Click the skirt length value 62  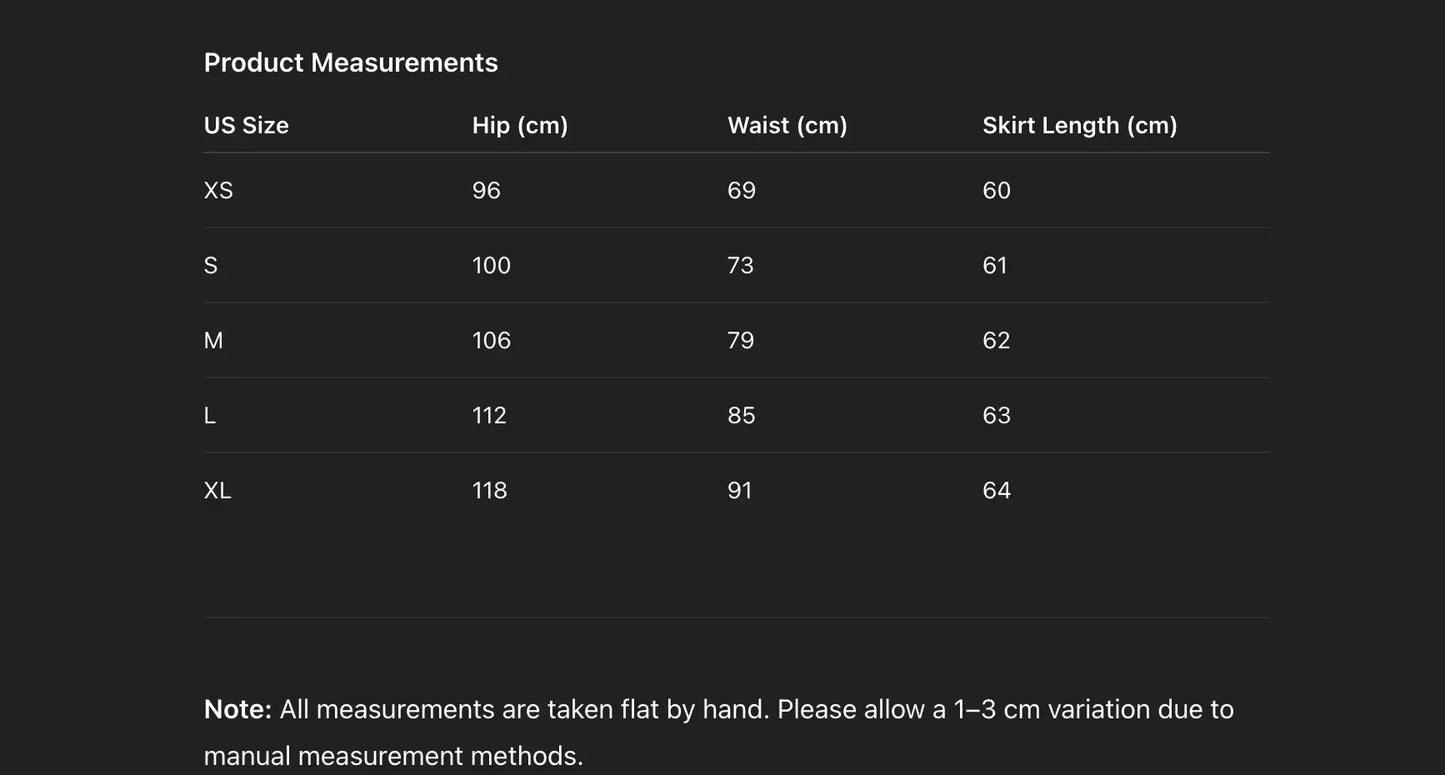pyautogui.click(x=996, y=340)
